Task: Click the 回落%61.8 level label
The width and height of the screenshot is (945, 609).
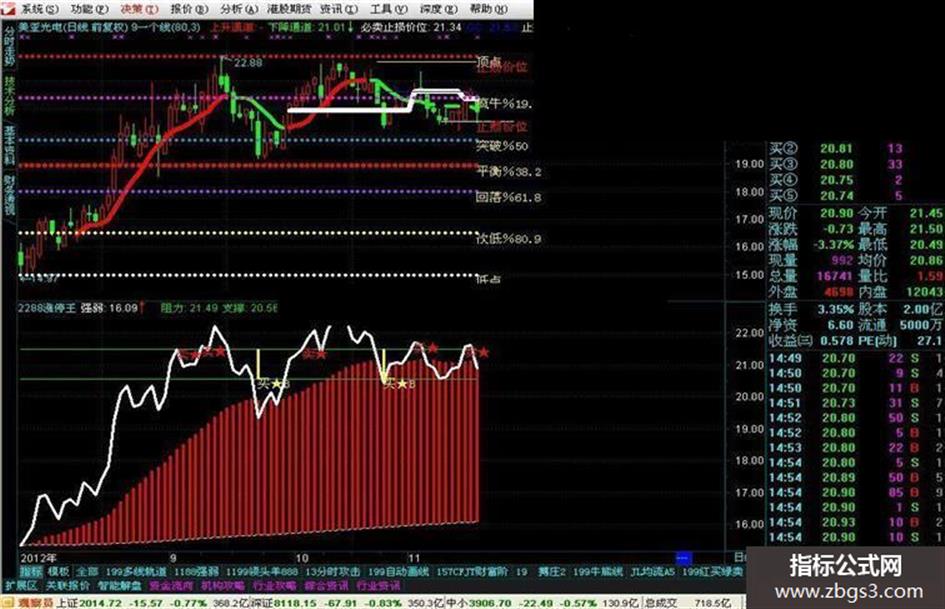Action: tap(508, 197)
